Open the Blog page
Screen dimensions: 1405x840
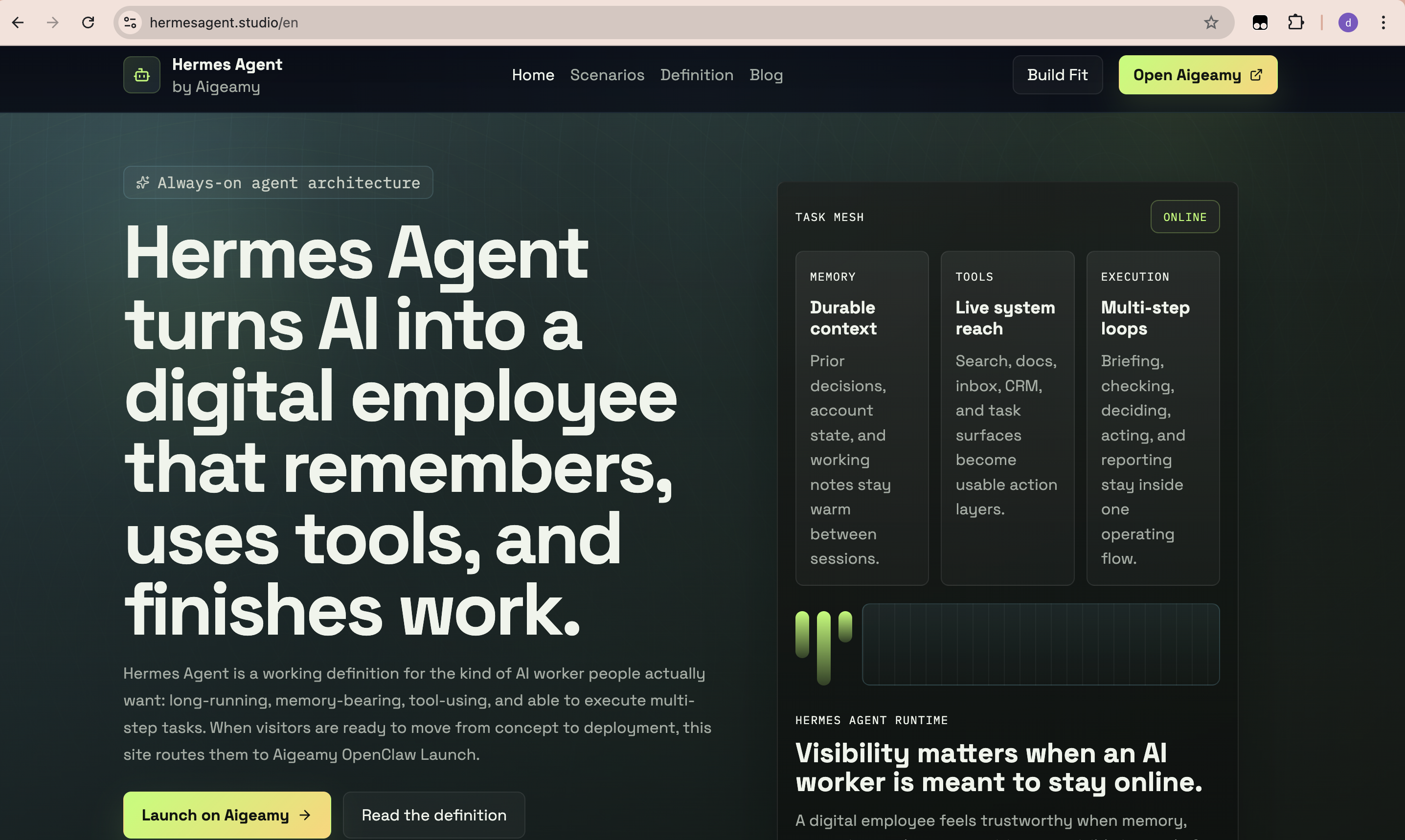coord(766,74)
